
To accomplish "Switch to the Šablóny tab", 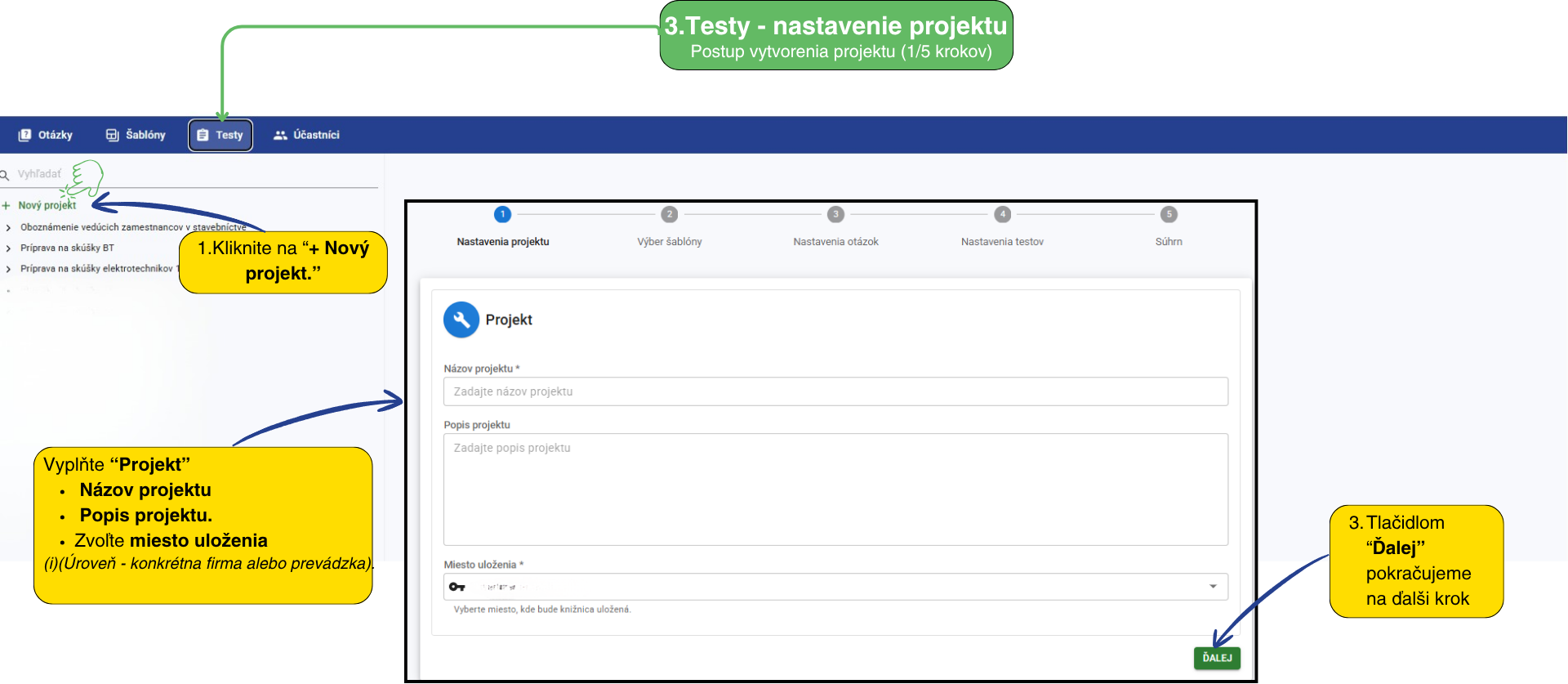I will click(136, 135).
